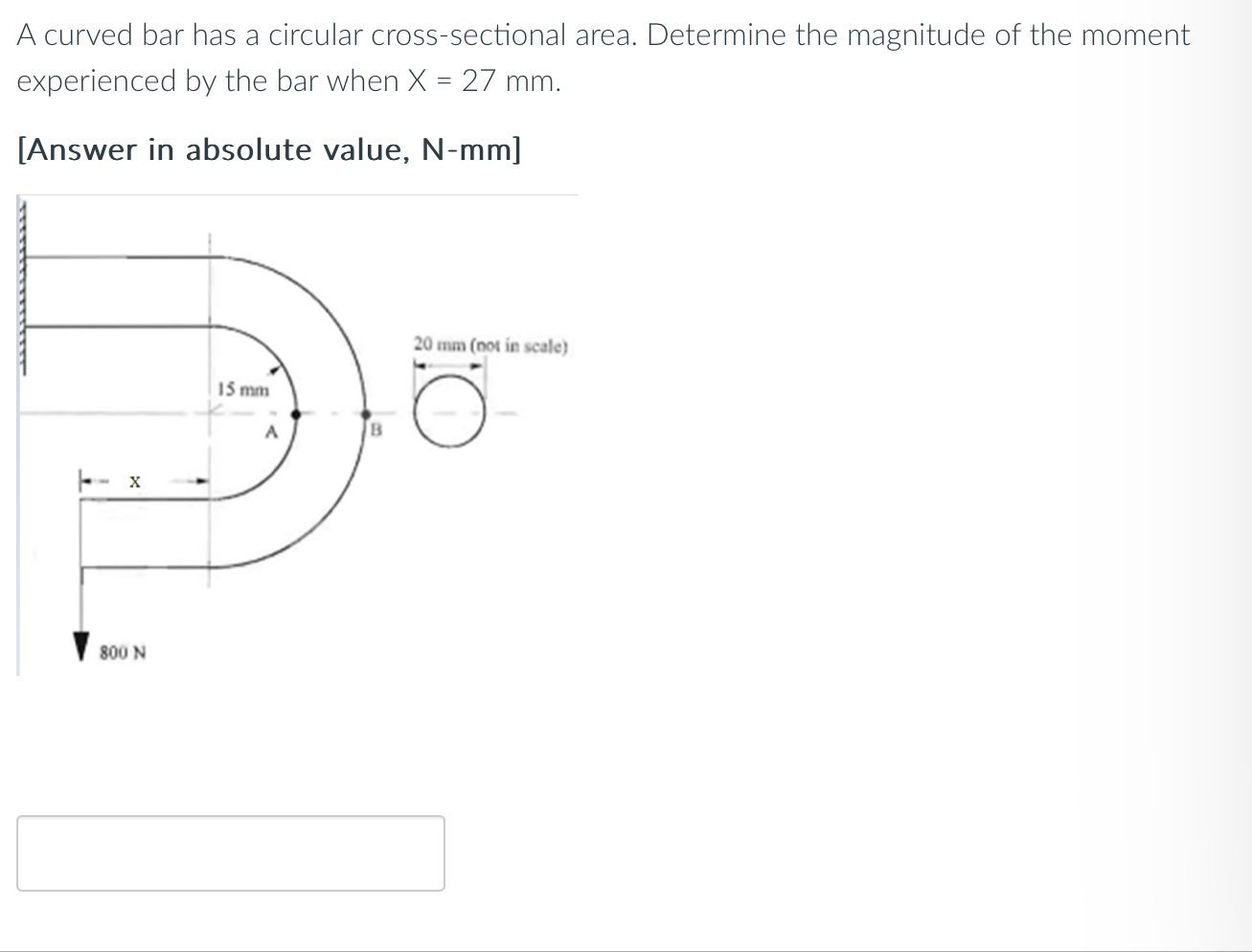Click the dashed centerline through A and B
The height and width of the screenshot is (952, 1252).
(330, 414)
